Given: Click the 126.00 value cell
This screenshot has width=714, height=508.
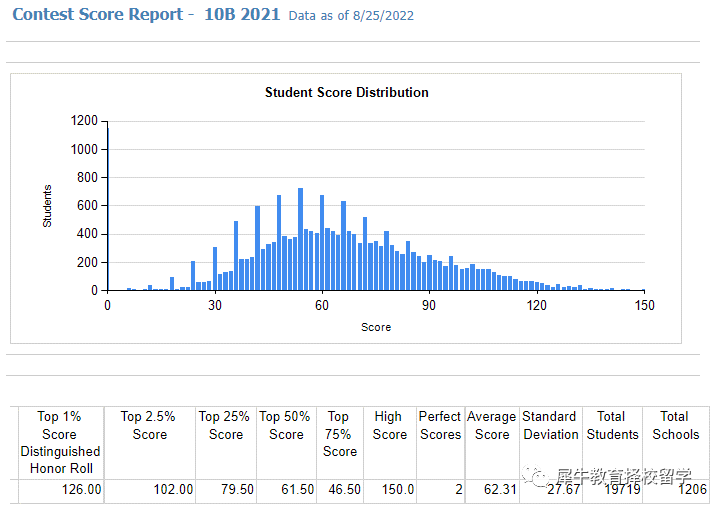Looking at the screenshot, I should 81,490.
